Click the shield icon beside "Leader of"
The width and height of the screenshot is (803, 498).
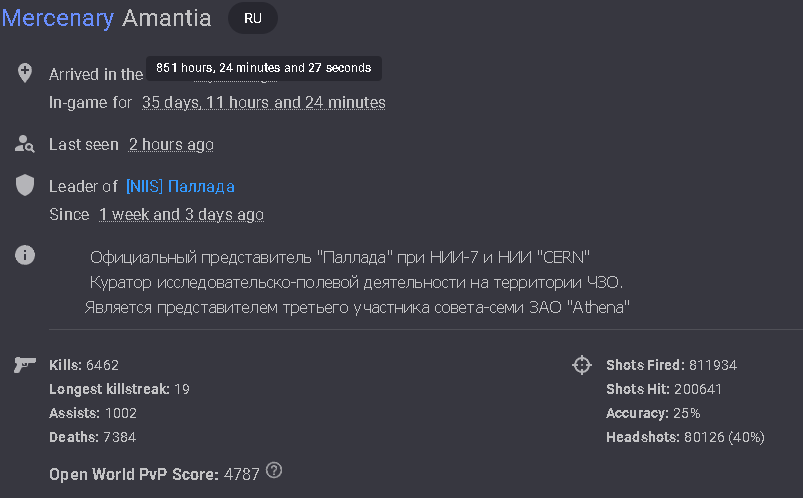pos(25,186)
